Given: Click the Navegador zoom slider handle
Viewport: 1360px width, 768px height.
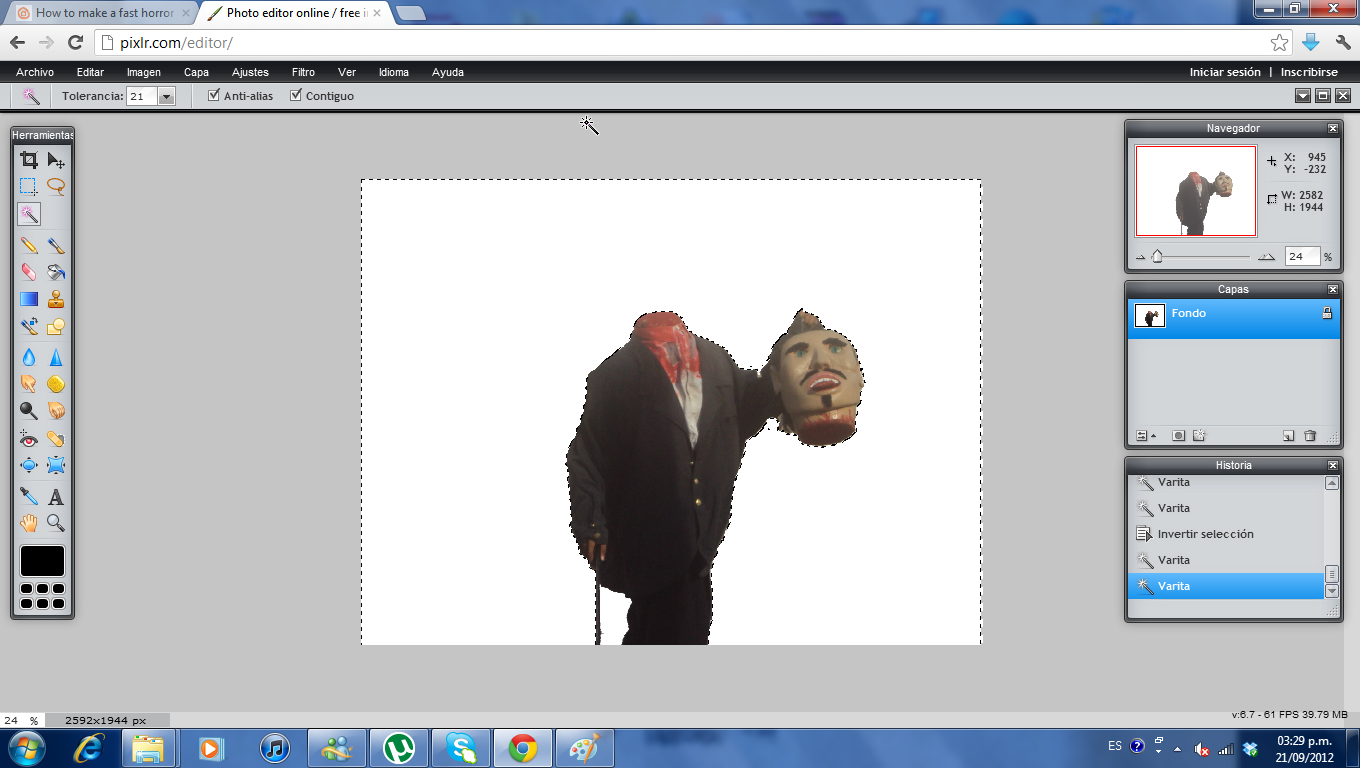Looking at the screenshot, I should click(x=1157, y=256).
